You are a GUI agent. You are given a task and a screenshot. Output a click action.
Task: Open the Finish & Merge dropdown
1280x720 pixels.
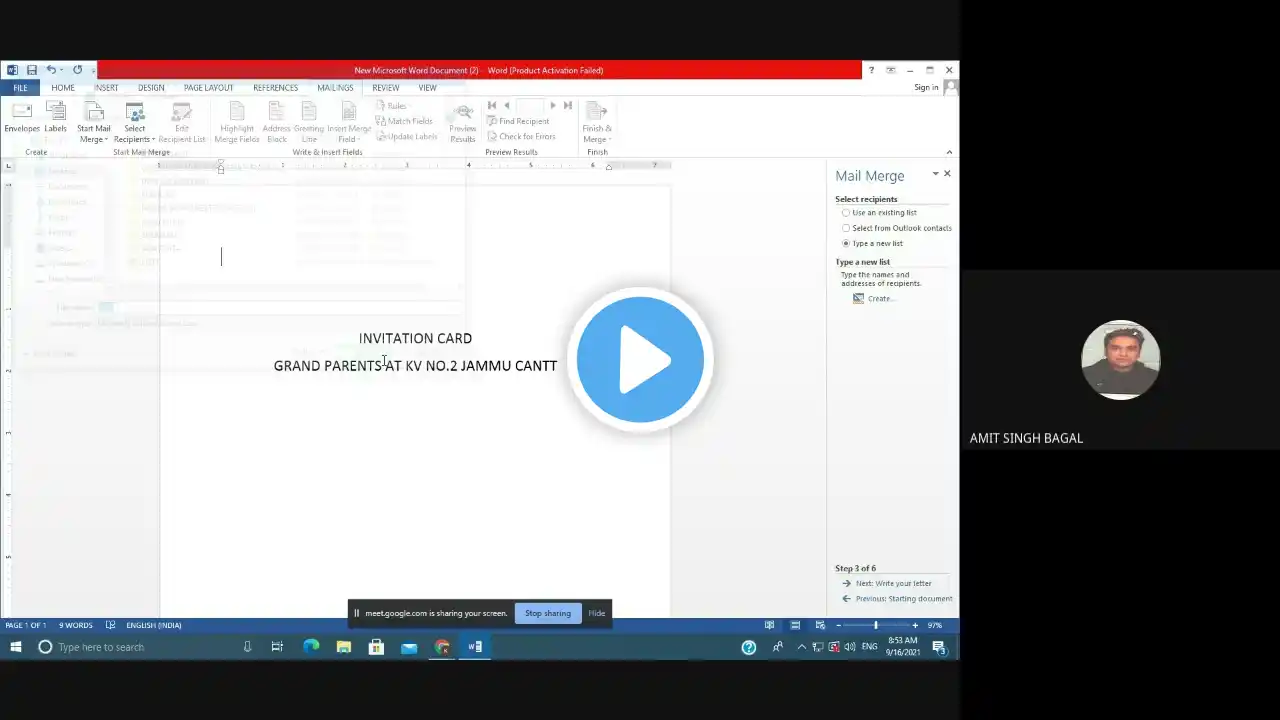click(597, 123)
